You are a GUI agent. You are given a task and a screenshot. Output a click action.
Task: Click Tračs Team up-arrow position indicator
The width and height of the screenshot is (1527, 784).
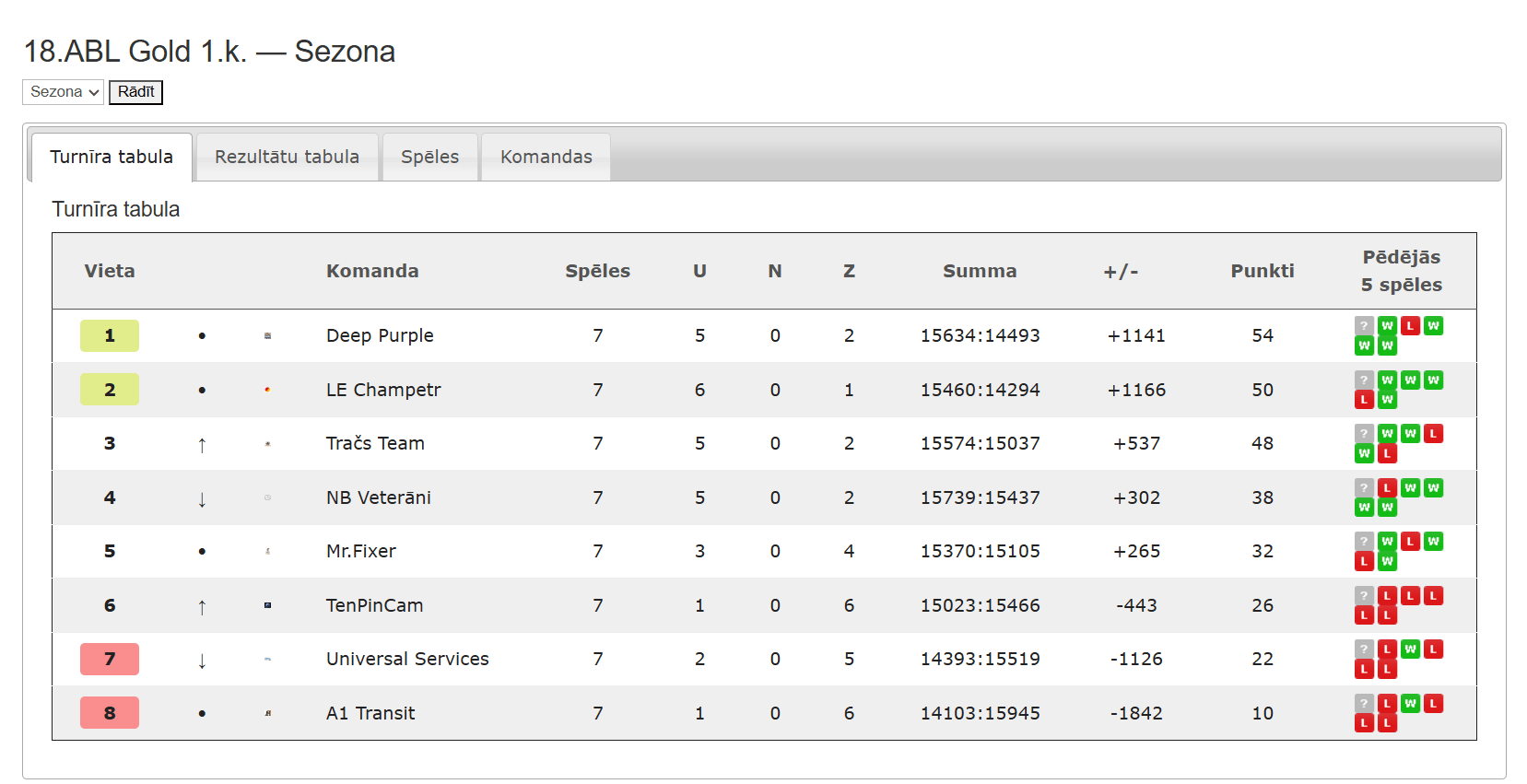202,445
